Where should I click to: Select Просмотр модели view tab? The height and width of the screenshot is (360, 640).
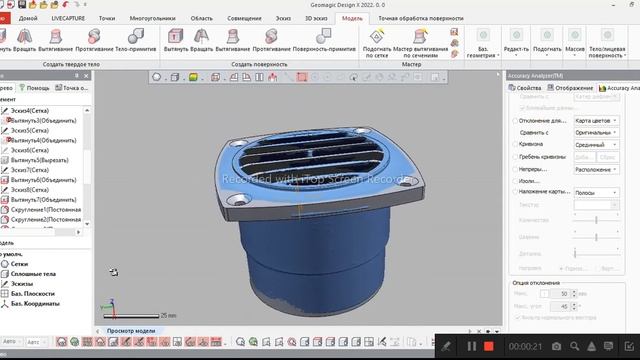(x=131, y=331)
